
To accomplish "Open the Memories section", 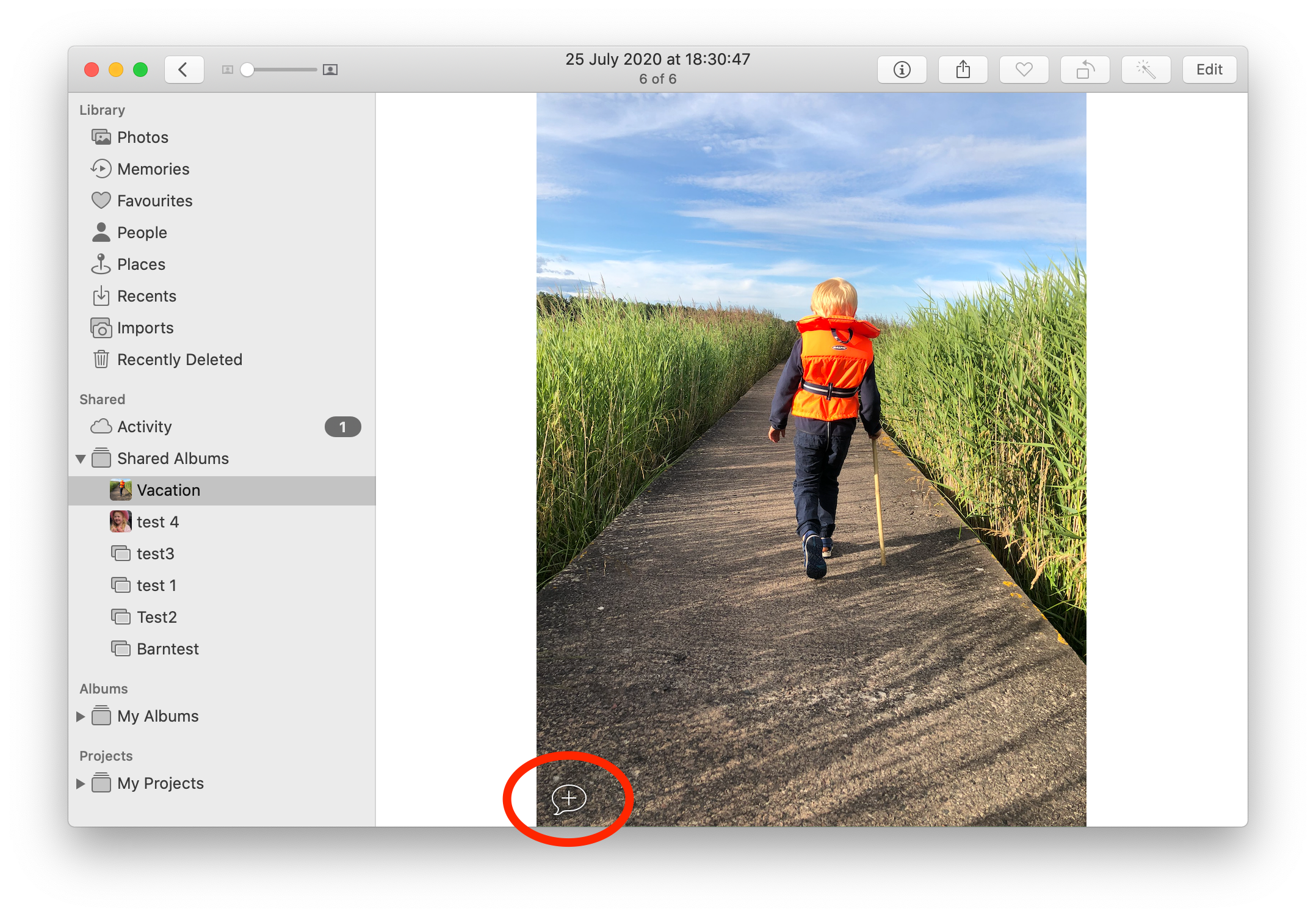I will [x=222, y=169].
